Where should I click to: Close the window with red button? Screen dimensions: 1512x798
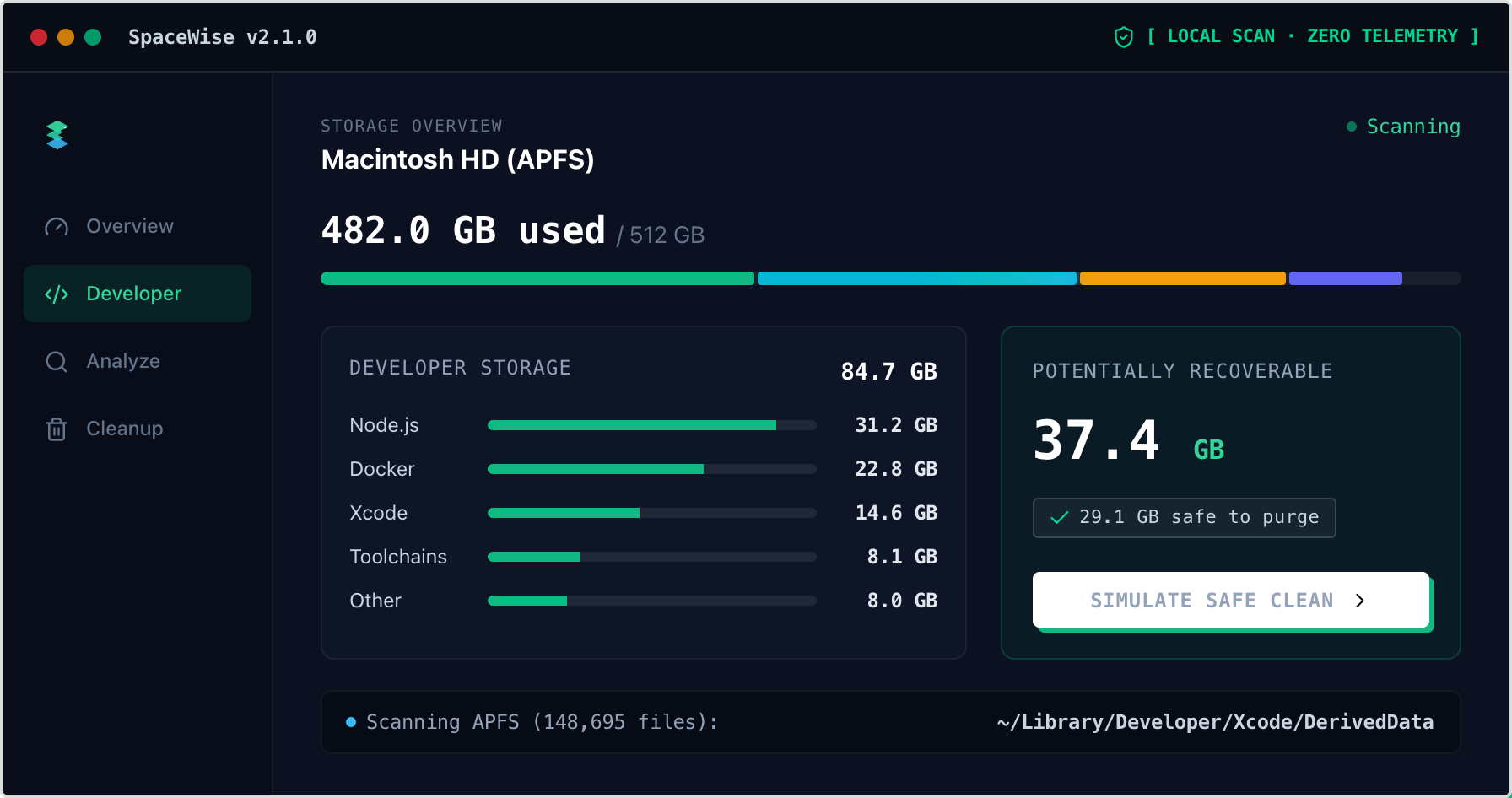[39, 37]
